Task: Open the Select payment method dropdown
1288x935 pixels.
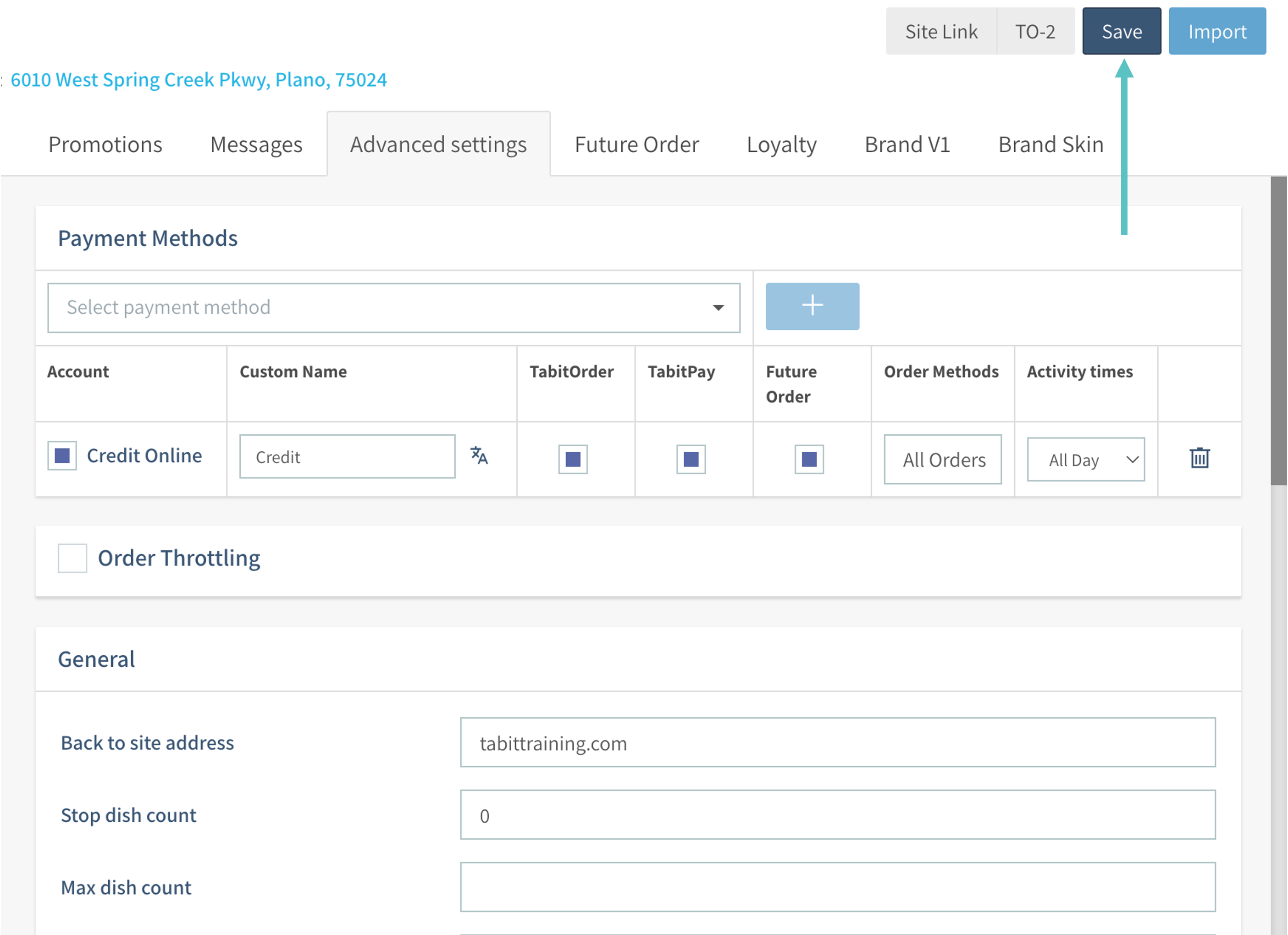Action: coord(393,307)
